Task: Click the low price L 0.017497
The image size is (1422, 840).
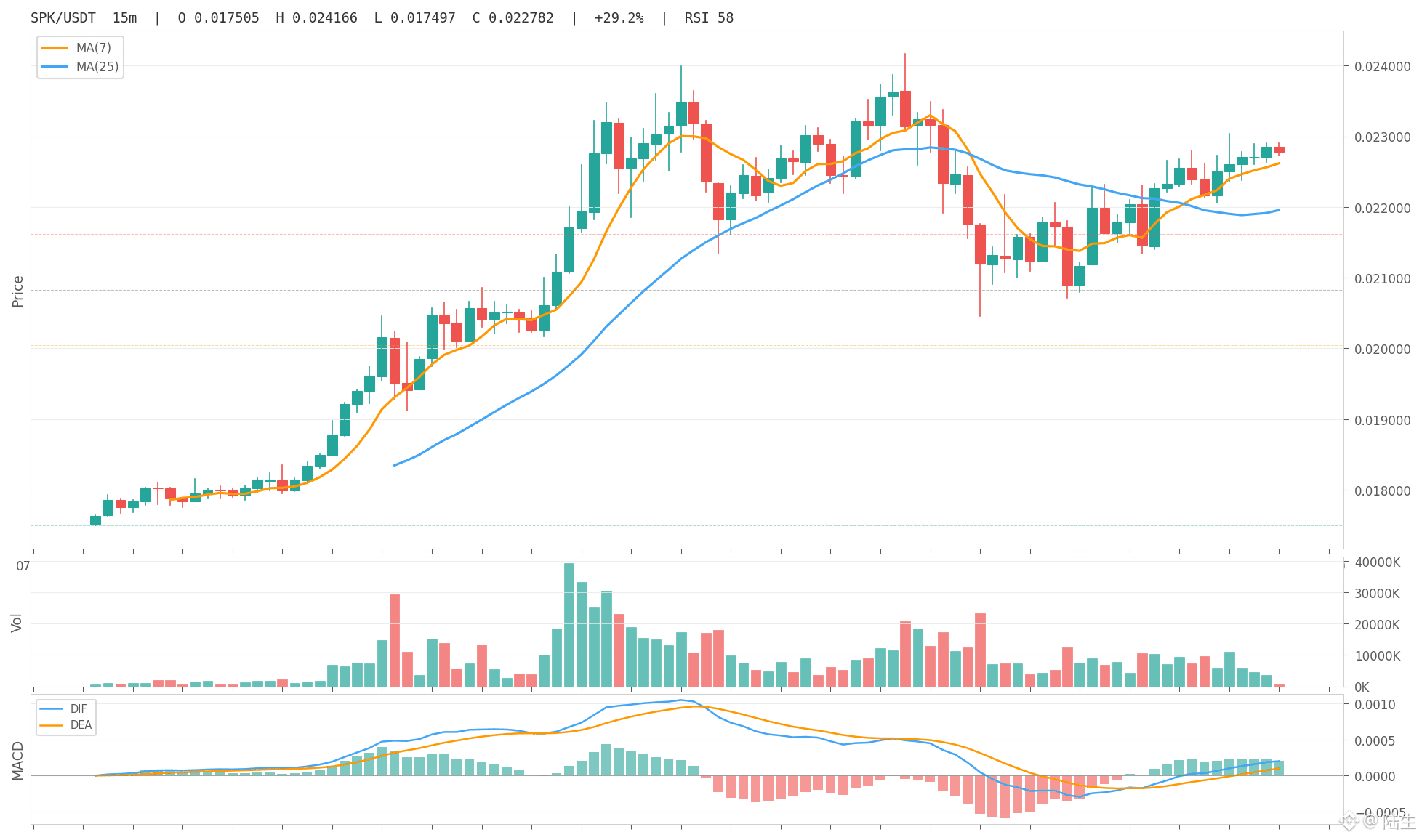Action: tap(414, 18)
